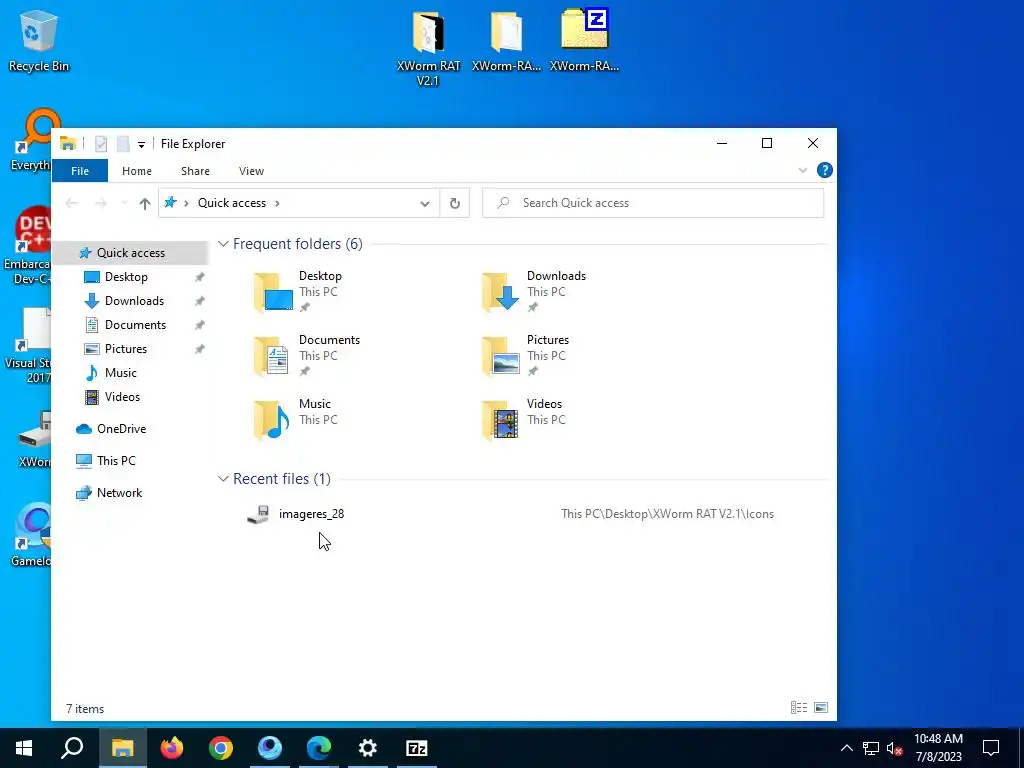This screenshot has width=1024, height=768.
Task: Open Settings from the taskbar gear
Action: point(368,748)
